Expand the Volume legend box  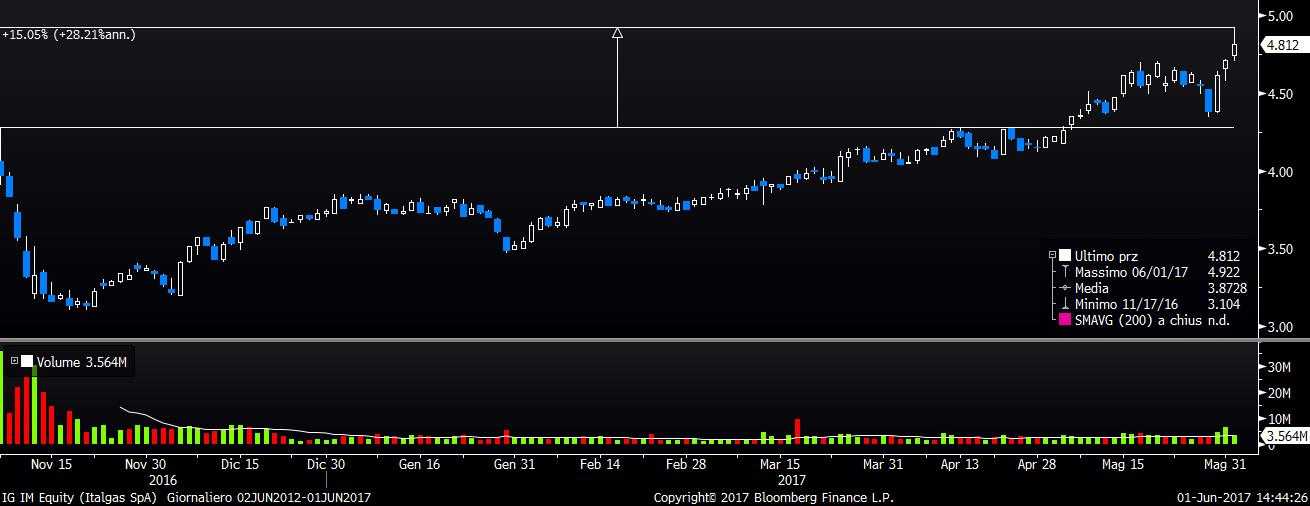15,362
